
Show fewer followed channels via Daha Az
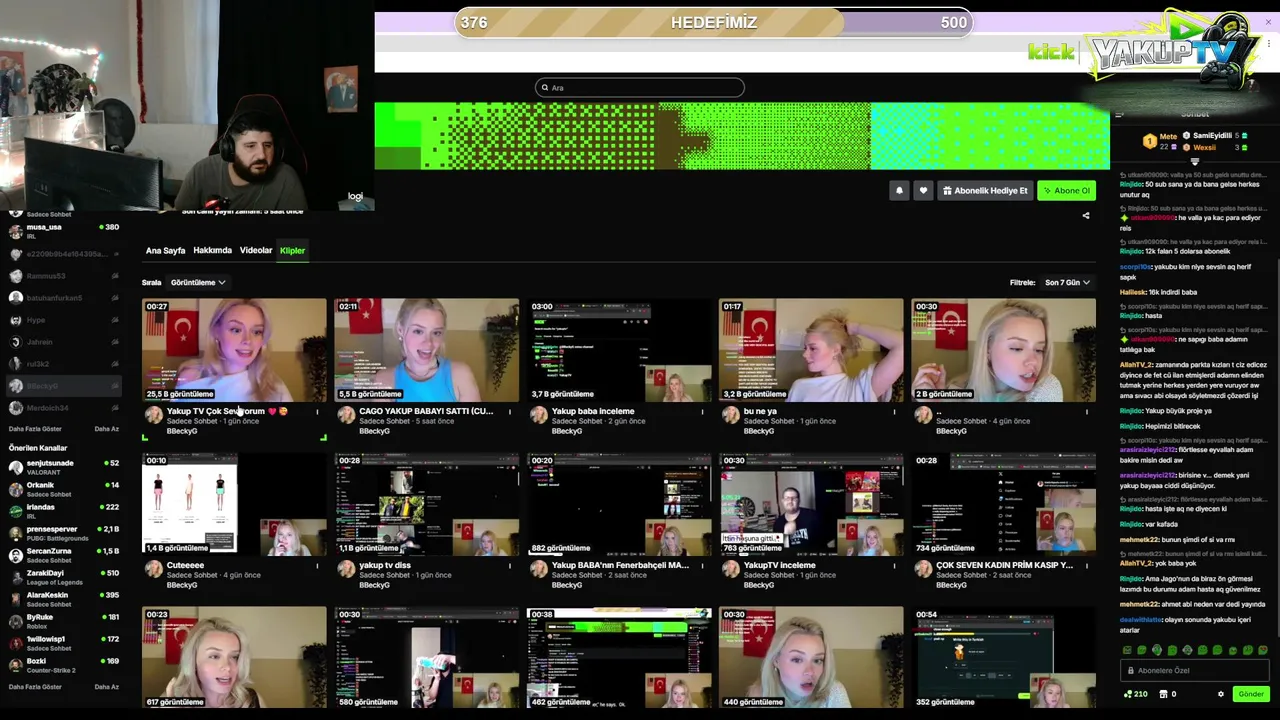106,429
